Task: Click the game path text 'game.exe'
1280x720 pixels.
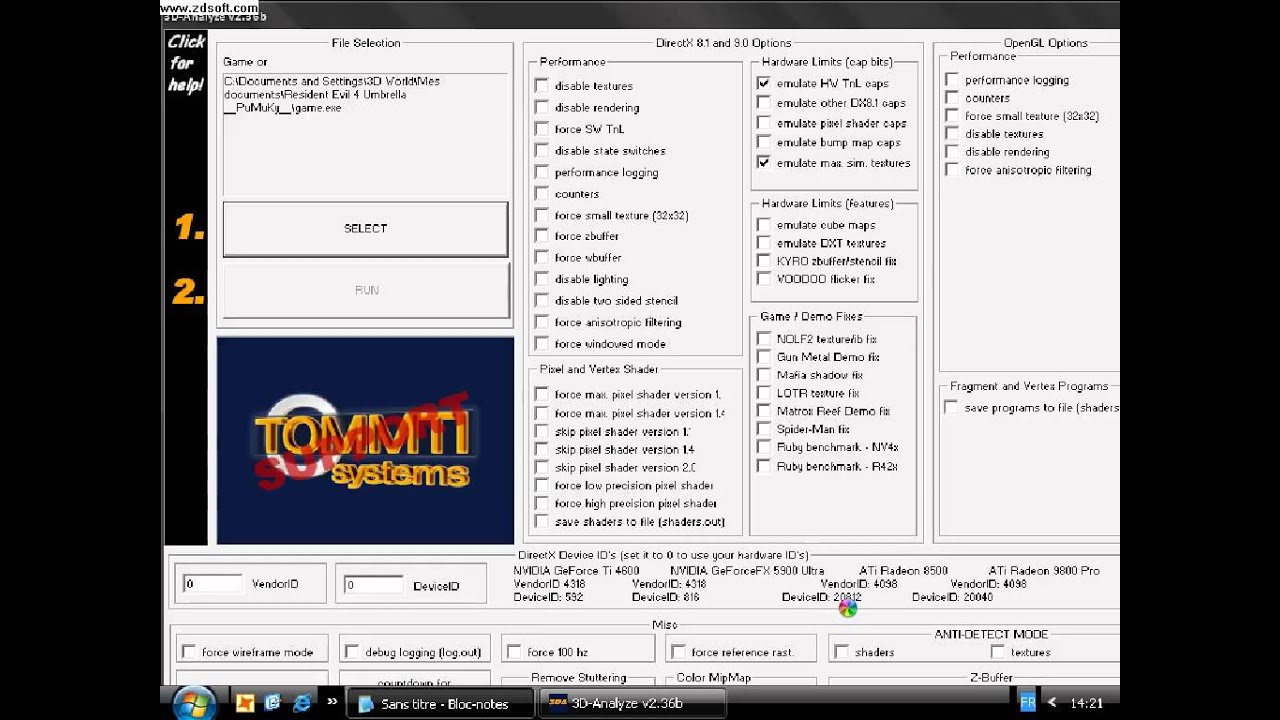Action: (x=317, y=108)
